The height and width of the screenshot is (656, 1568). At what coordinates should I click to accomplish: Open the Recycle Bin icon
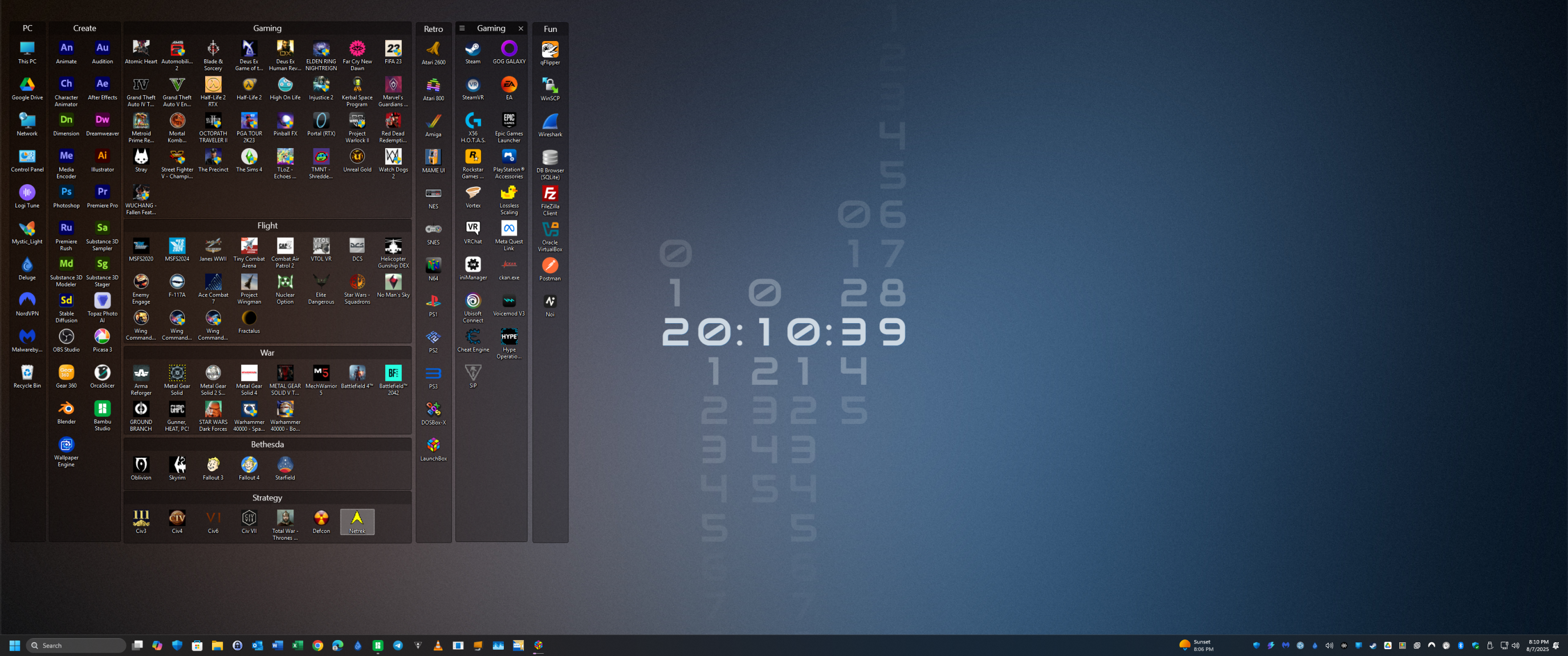coord(27,377)
